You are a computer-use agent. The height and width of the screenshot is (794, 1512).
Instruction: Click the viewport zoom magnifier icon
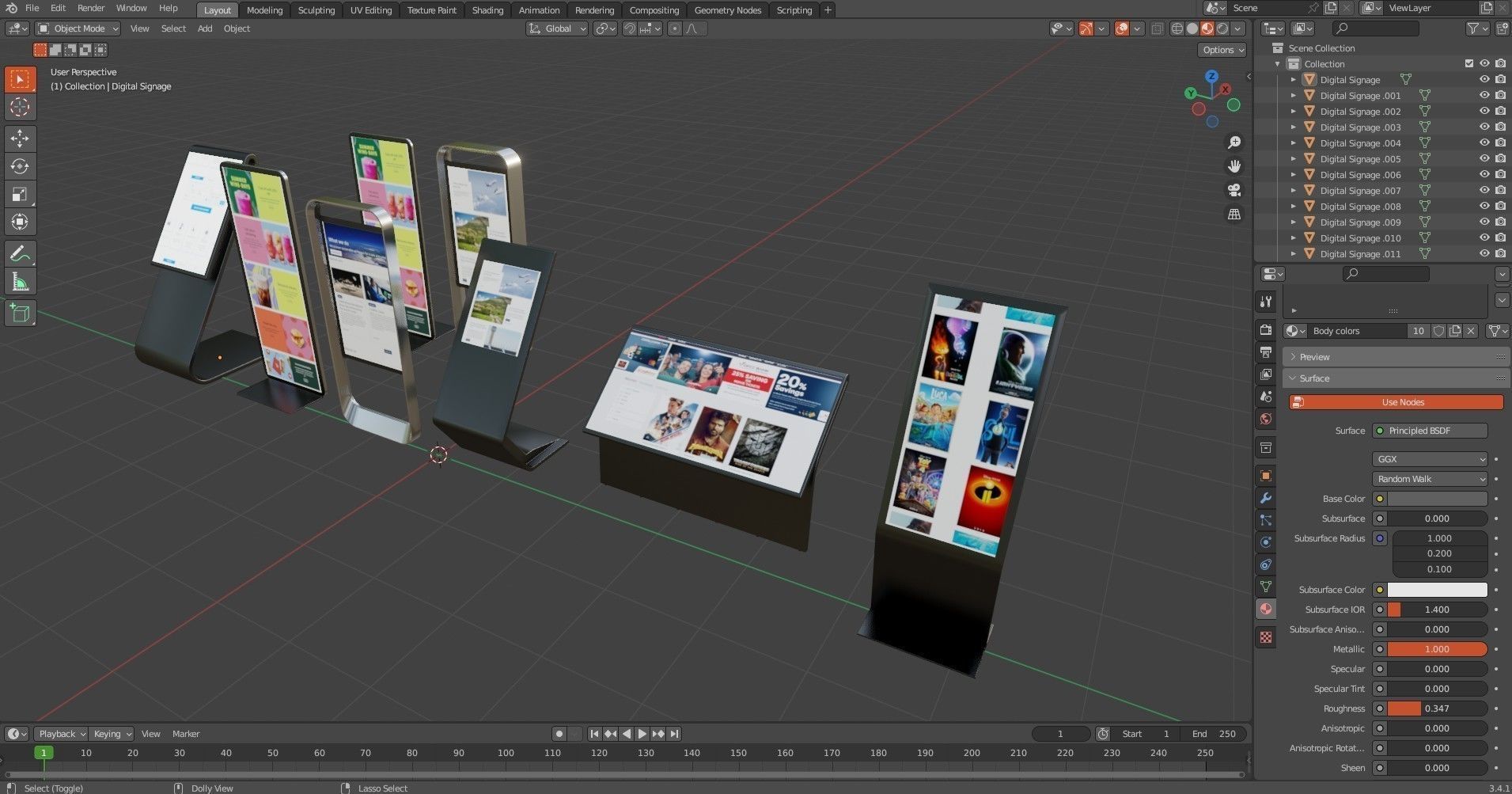pyautogui.click(x=1234, y=142)
